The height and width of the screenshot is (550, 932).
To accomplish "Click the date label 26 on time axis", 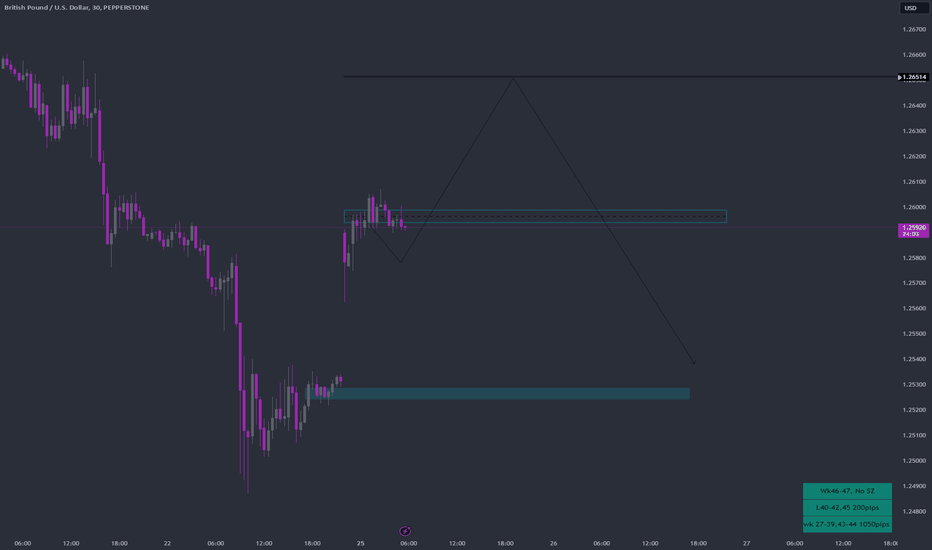I will click(553, 543).
